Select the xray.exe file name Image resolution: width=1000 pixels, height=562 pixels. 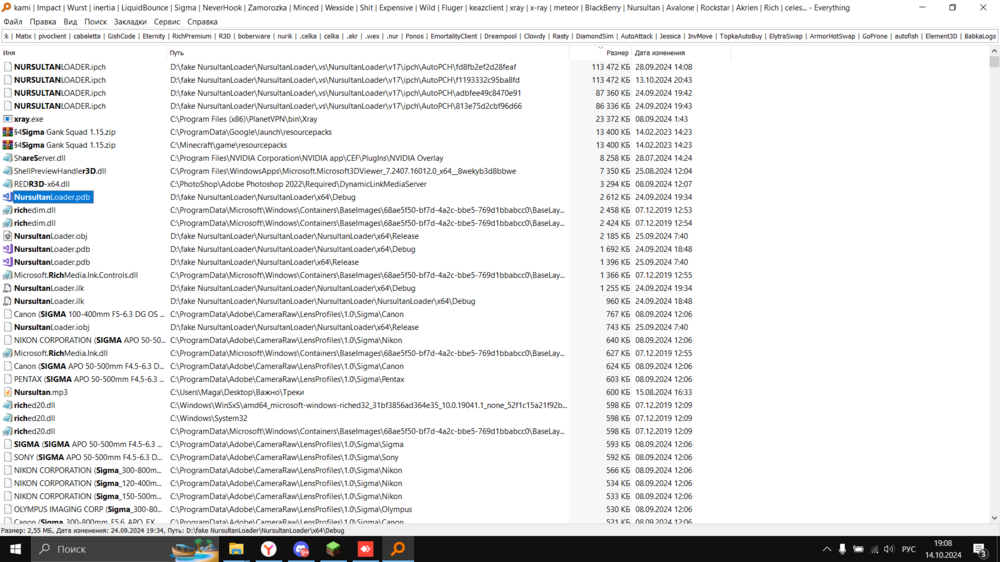pyautogui.click(x=29, y=119)
